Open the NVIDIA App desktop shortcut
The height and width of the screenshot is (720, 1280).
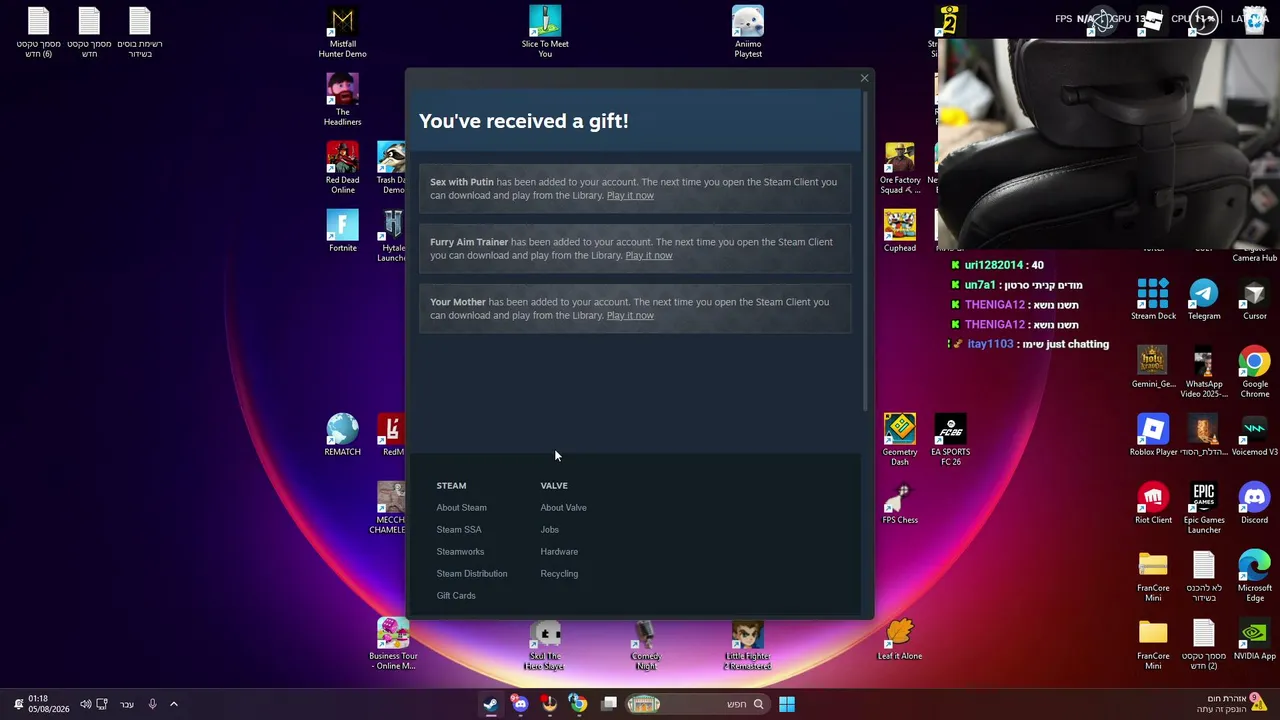point(1254,639)
